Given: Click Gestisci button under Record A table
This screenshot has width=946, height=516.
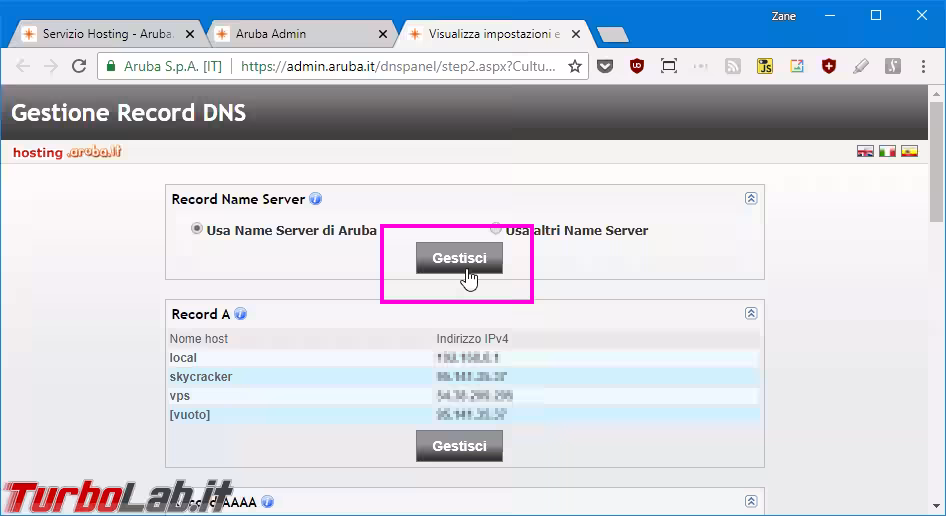Looking at the screenshot, I should point(459,446).
